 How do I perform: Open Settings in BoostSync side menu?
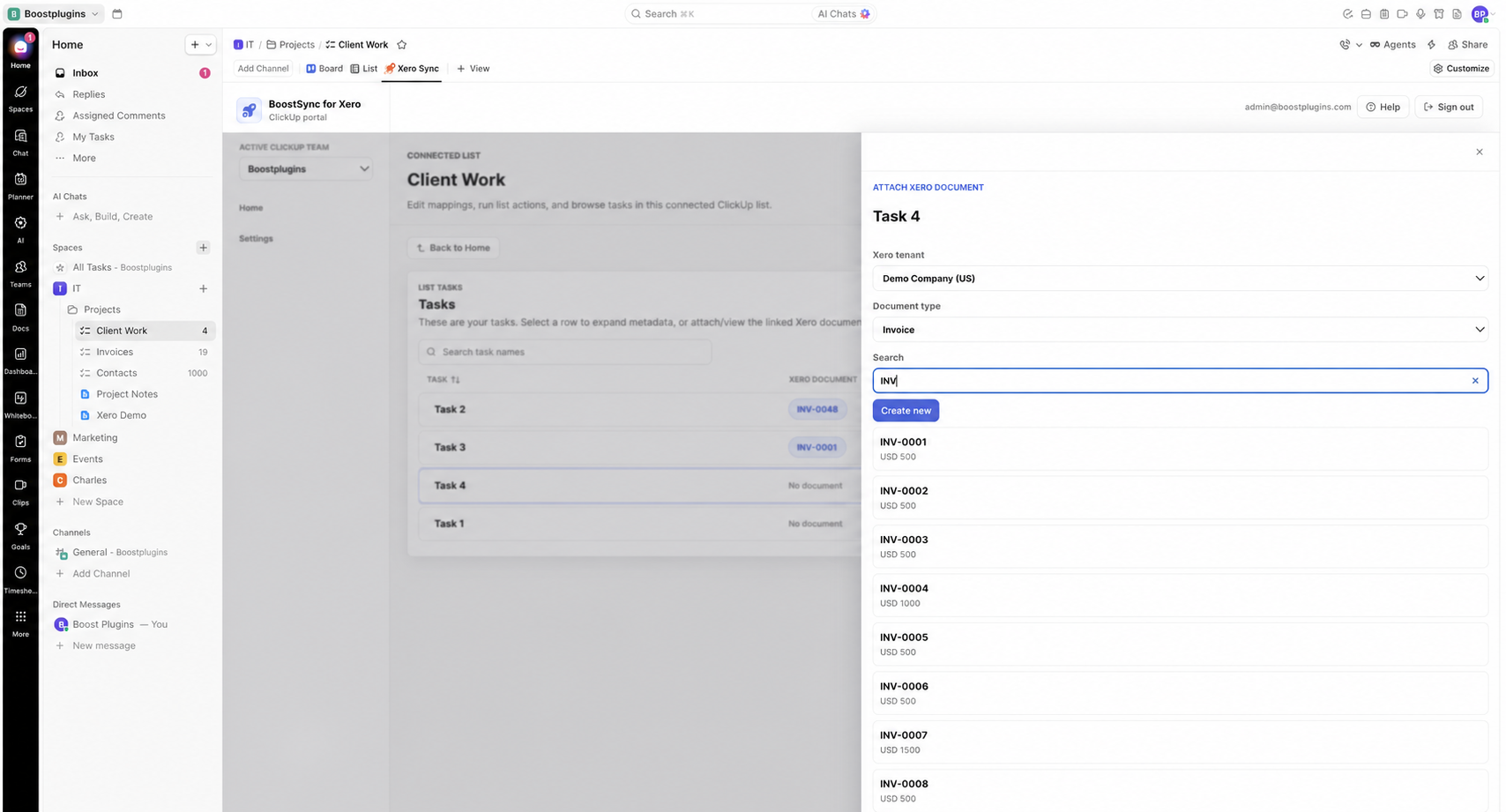[x=256, y=239]
